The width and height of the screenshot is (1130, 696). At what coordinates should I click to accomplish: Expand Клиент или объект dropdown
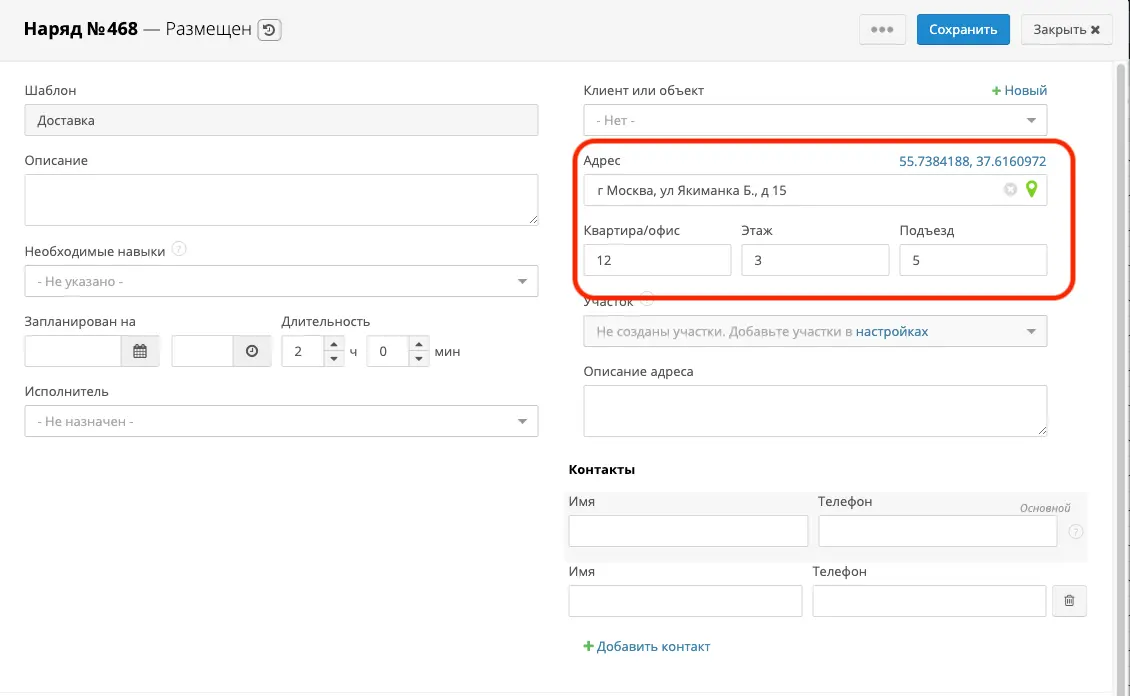click(x=815, y=120)
